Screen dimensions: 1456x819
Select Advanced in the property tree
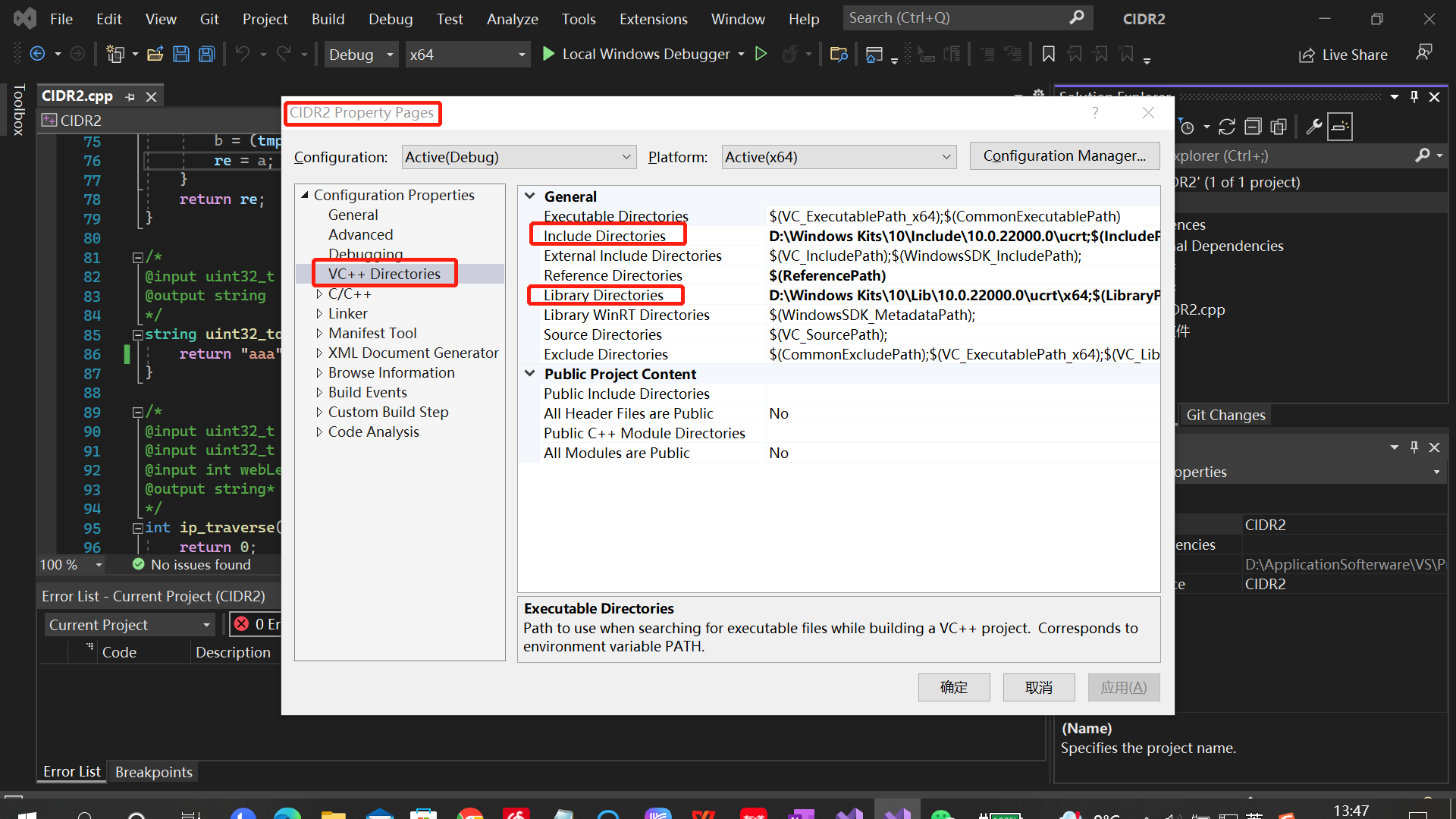(x=360, y=234)
